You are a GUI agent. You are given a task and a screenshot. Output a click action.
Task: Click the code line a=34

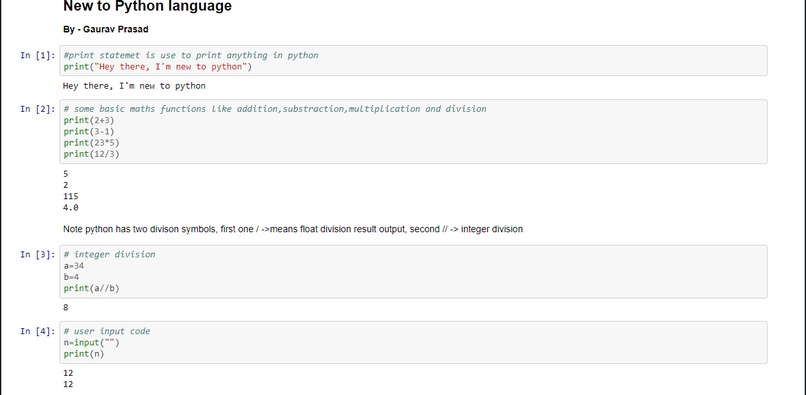click(x=74, y=266)
